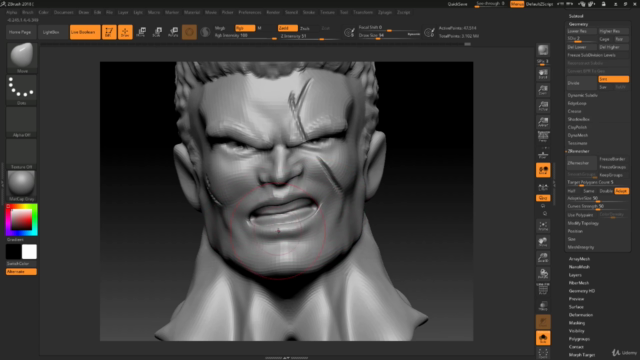Viewport: 640px width, 360px height.
Task: Click the right shelf Rotate view icon
Action: tap(543, 273)
